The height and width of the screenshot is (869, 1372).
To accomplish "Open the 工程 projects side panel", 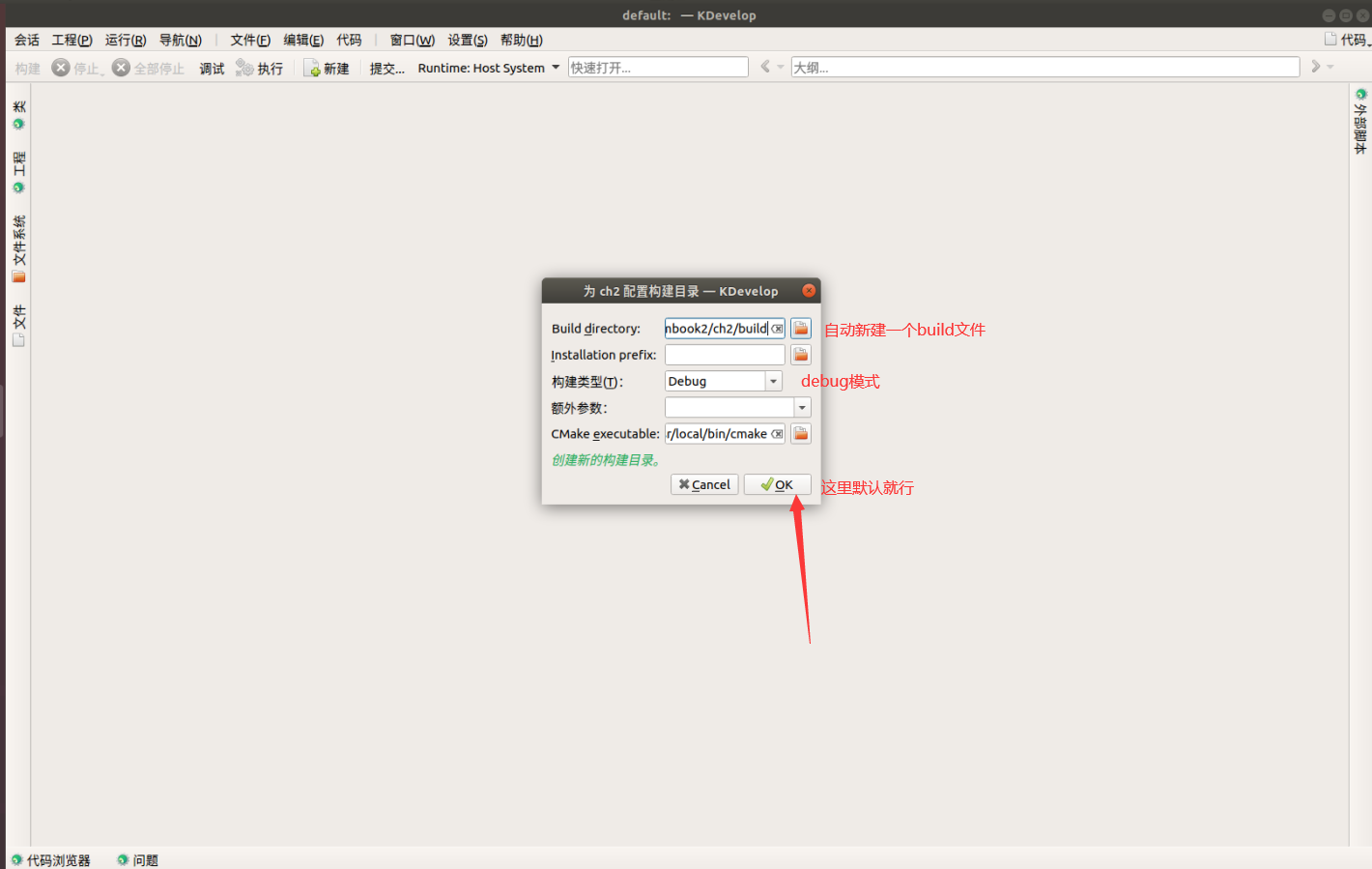I will click(18, 171).
